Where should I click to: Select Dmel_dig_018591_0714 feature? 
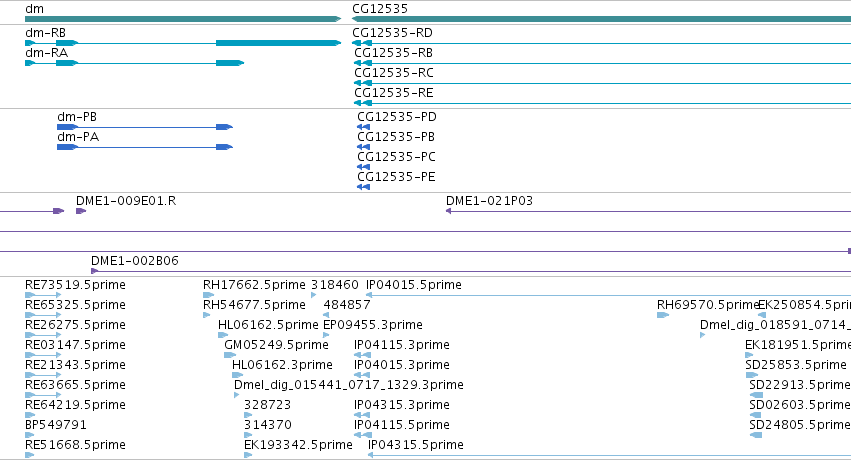[776, 325]
